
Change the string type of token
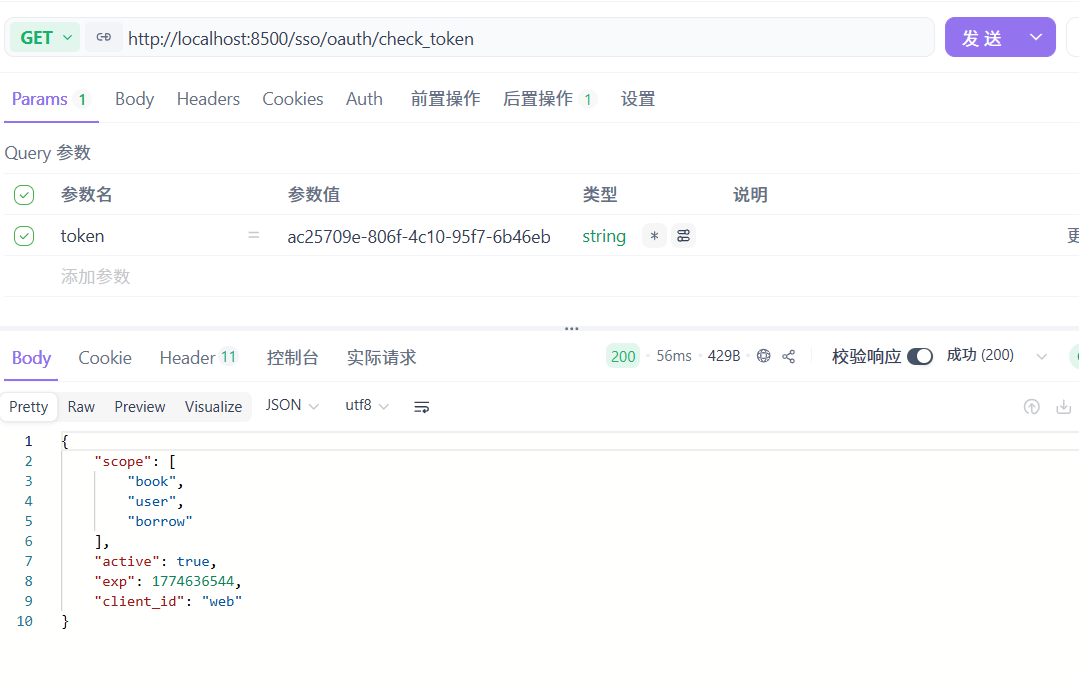(603, 236)
